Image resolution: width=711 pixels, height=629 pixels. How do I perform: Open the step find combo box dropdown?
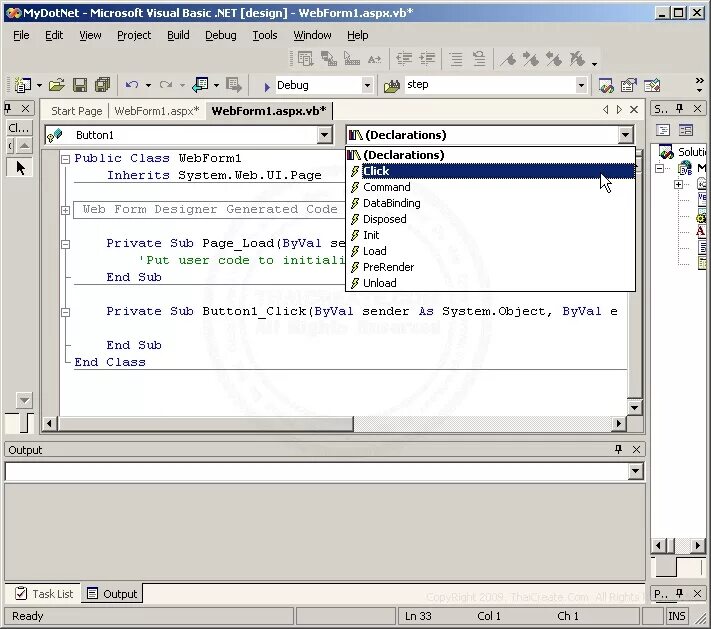pyautogui.click(x=581, y=85)
